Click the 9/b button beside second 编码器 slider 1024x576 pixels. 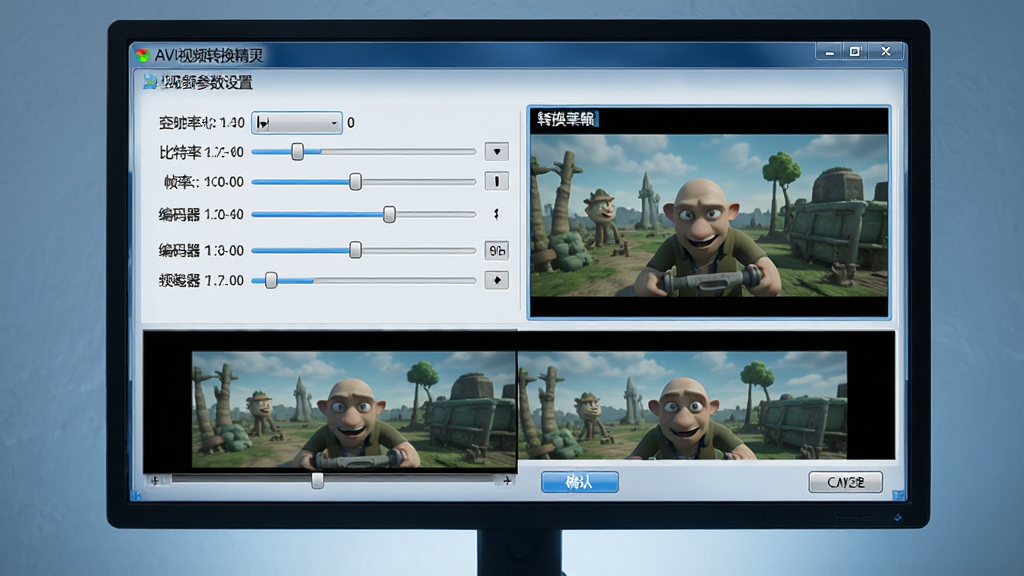tap(496, 250)
